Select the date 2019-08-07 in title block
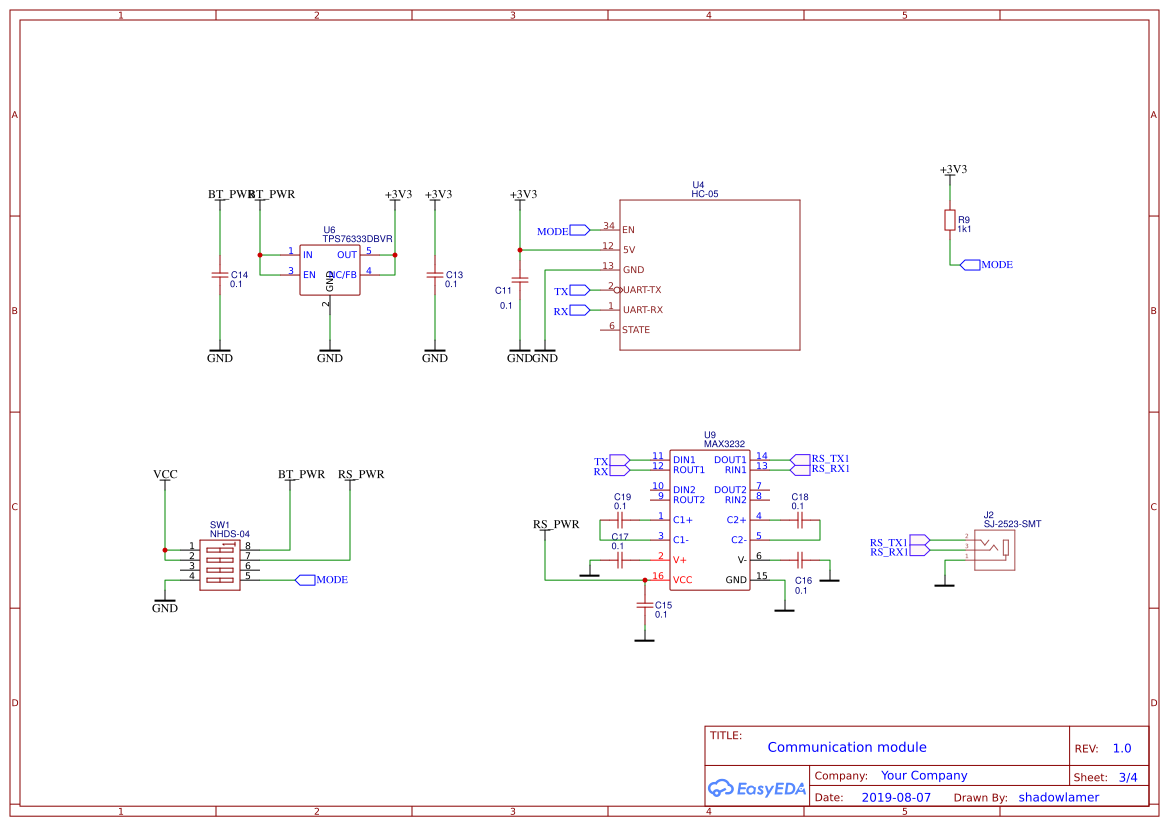The width and height of the screenshot is (1169, 827). pyautogui.click(x=893, y=797)
